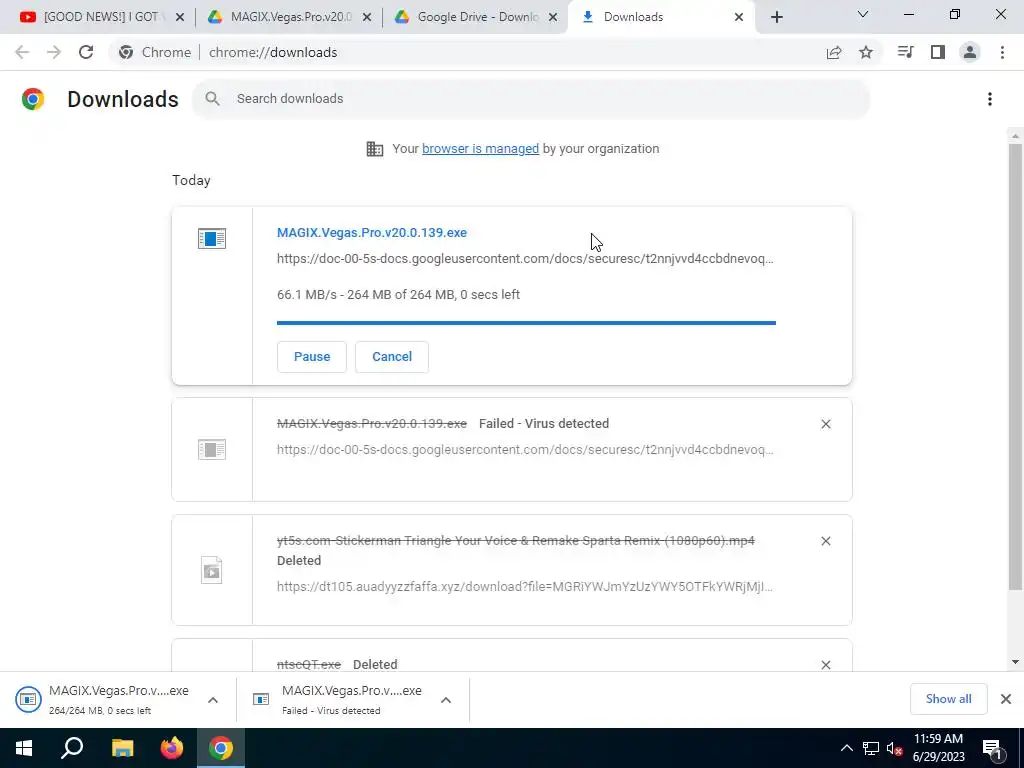1024x768 pixels.
Task: Click the muted volume tray icon
Action: [895, 748]
